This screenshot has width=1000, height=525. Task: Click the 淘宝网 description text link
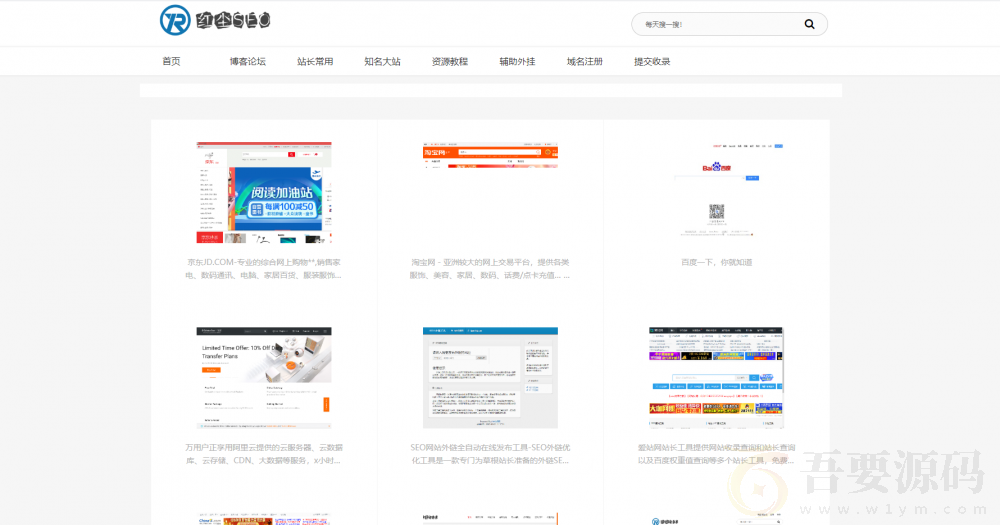coord(490,268)
